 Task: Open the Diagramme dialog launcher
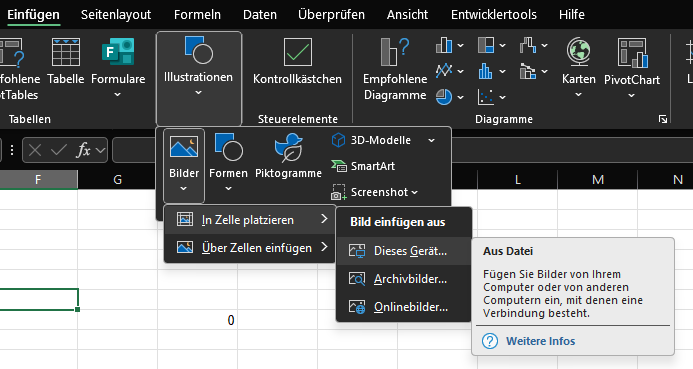click(x=663, y=119)
